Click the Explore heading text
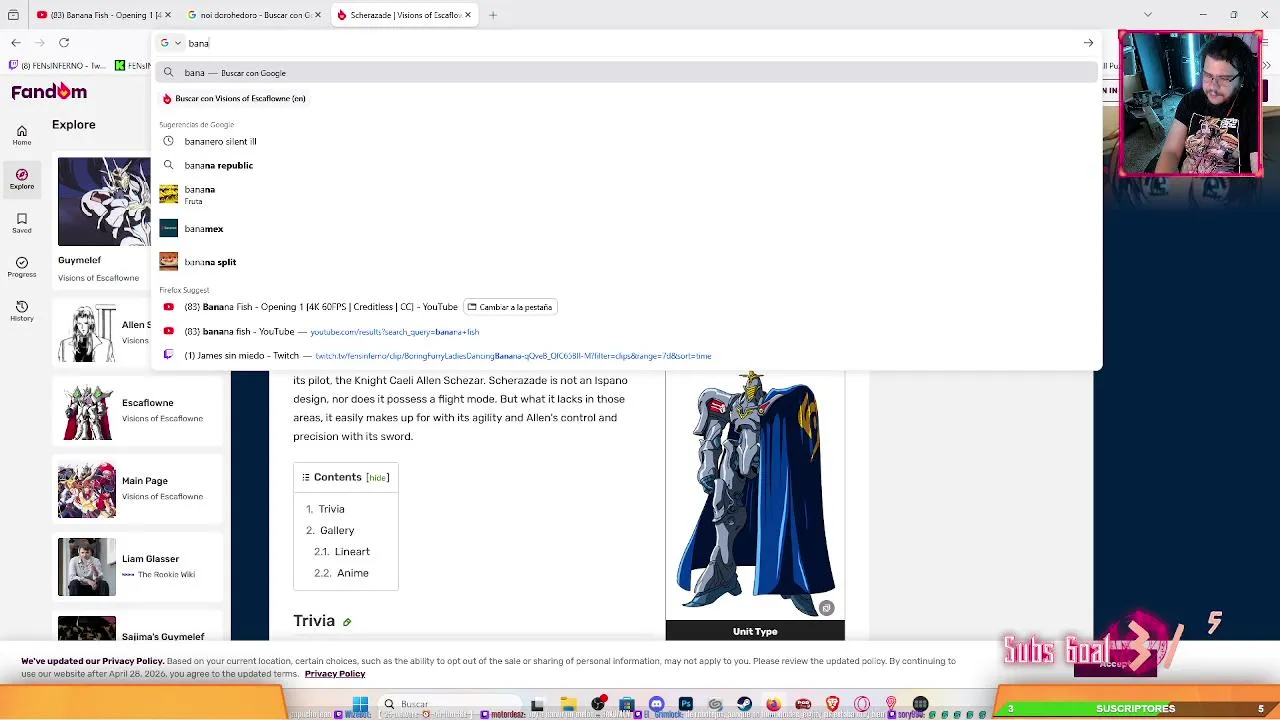The height and width of the screenshot is (720, 1280). pyautogui.click(x=74, y=125)
